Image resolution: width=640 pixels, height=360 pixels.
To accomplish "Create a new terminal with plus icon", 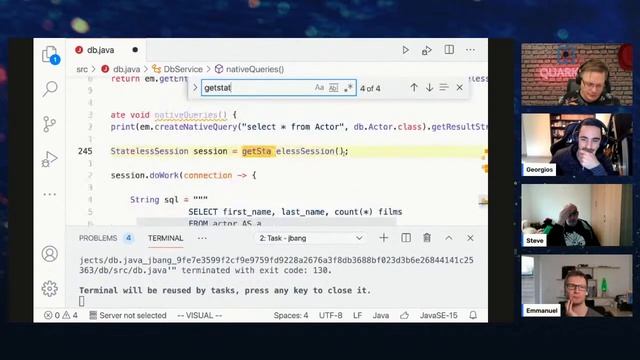I will pos(384,238).
